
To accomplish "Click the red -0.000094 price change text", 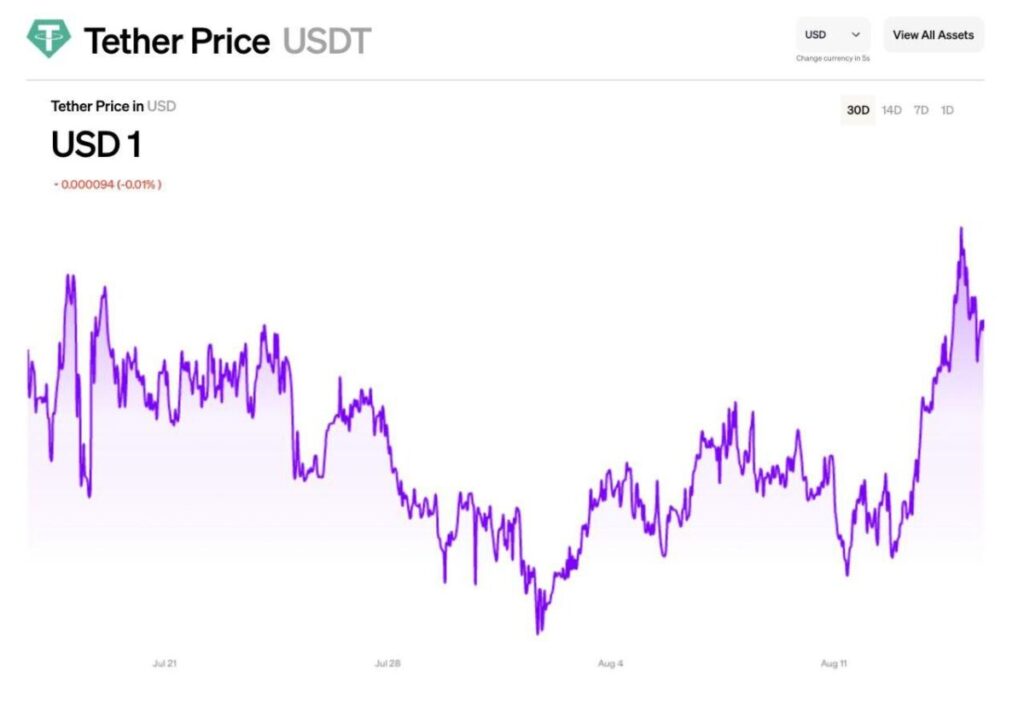I will 108,185.
